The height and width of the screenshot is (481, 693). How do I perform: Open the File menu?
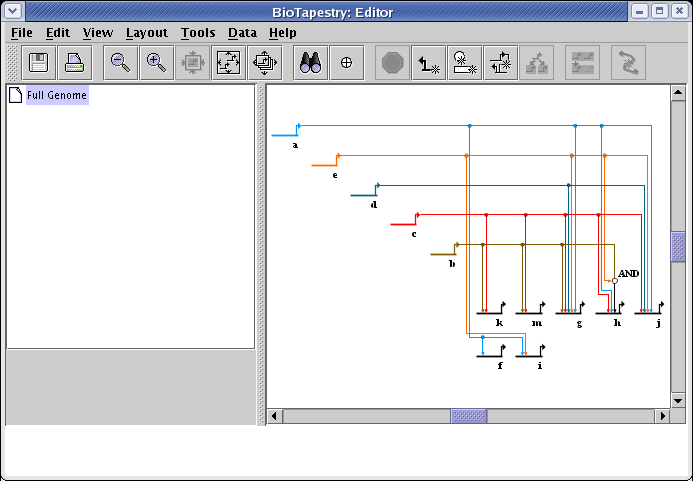tap(21, 33)
